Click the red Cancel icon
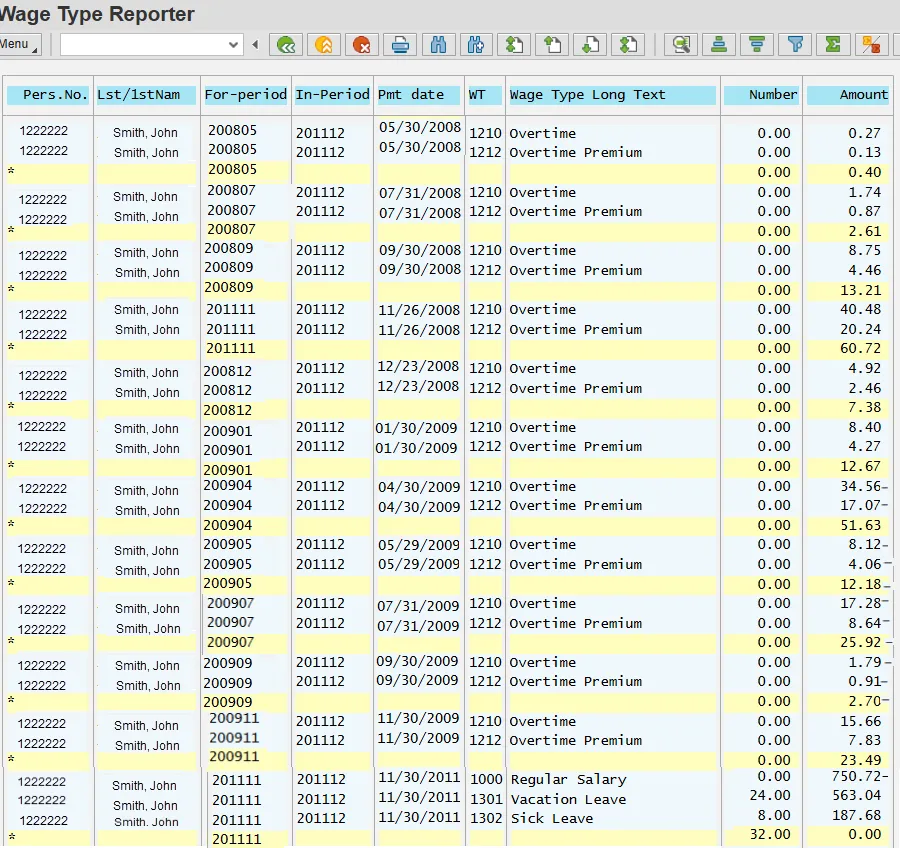The width and height of the screenshot is (900, 848). coord(361,45)
